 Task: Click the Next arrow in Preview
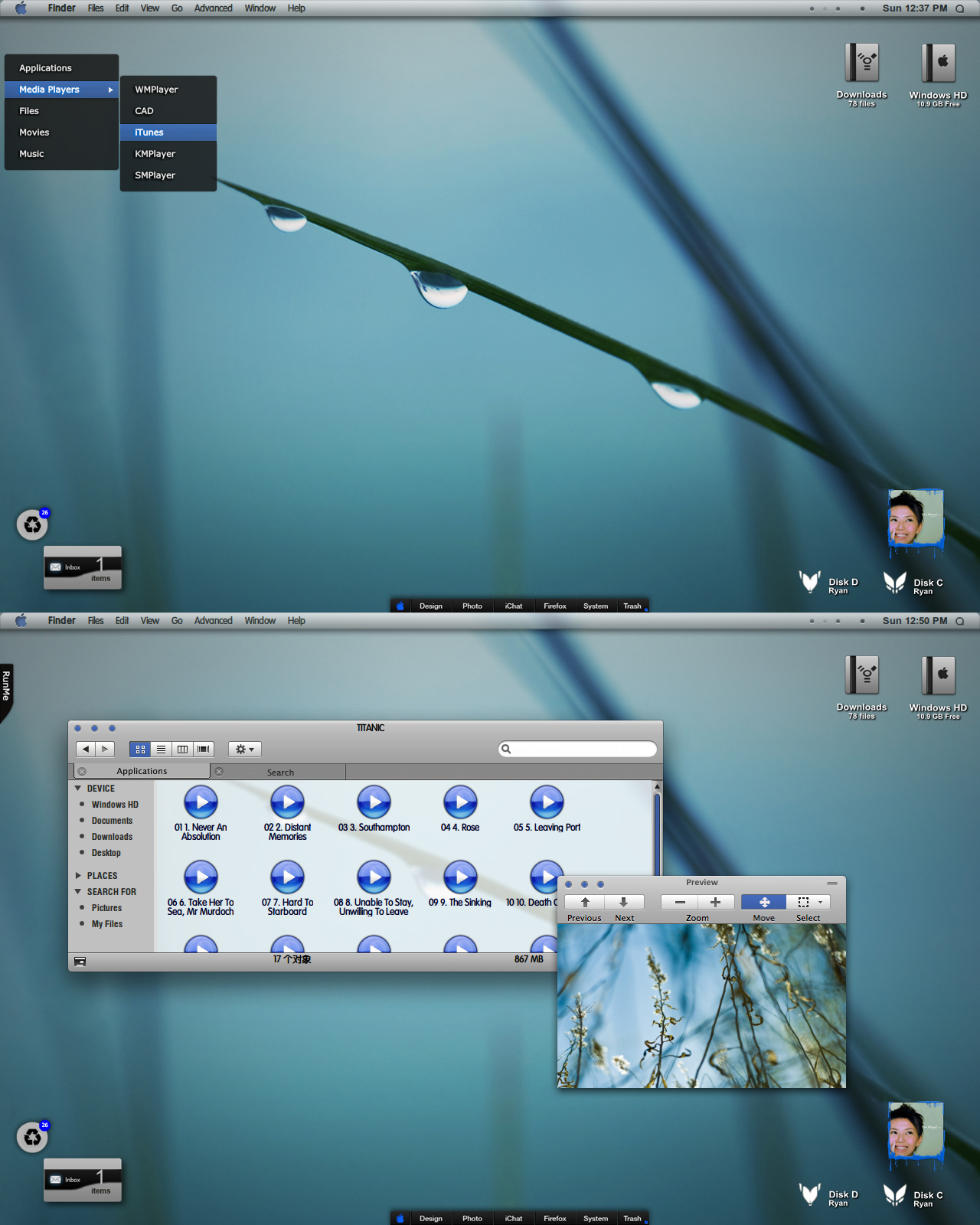[x=624, y=902]
